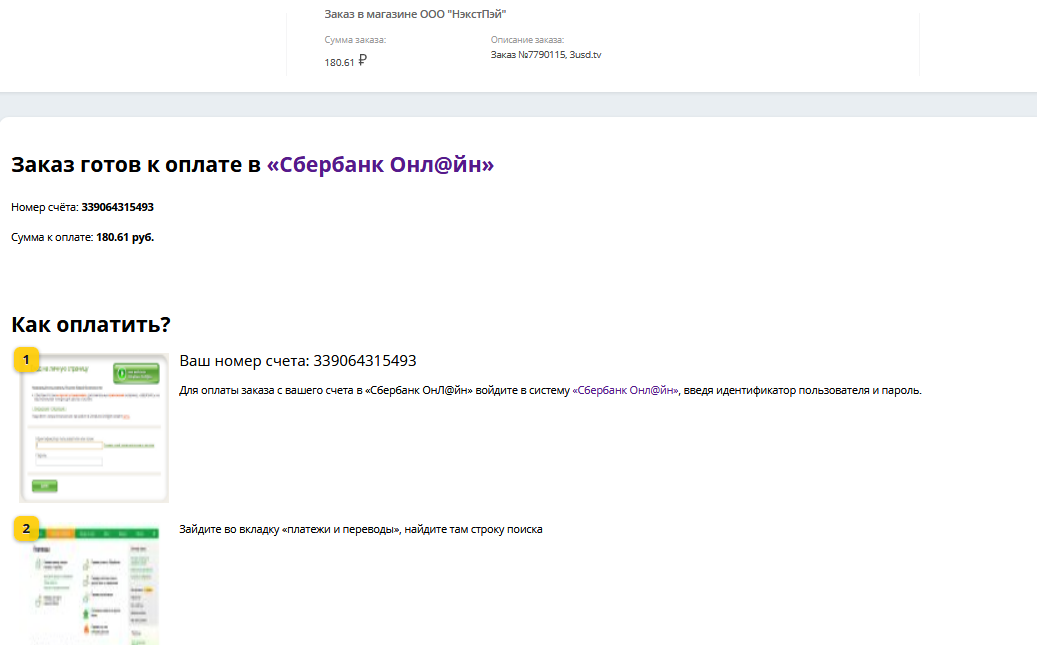Click the green button inside step 1 thumbnail

point(136,374)
